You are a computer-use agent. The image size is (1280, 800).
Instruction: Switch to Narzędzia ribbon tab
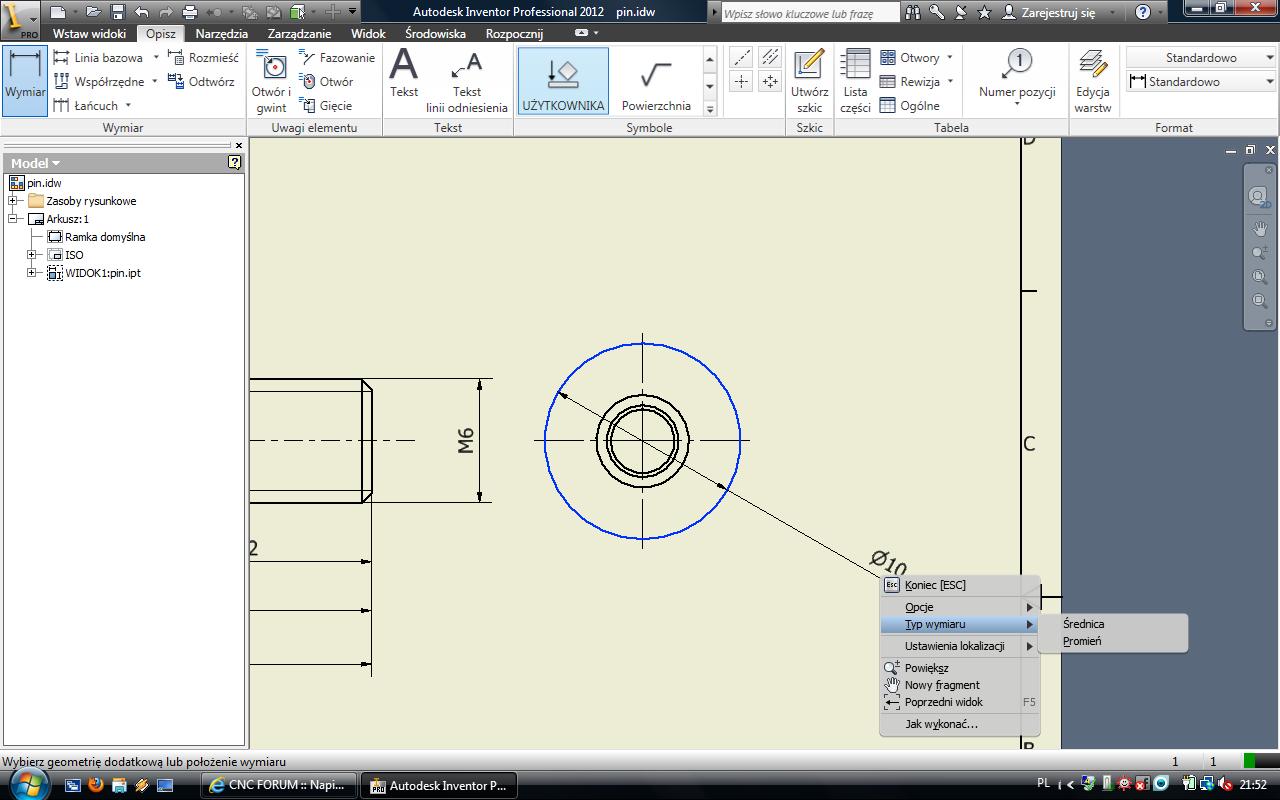pos(221,34)
